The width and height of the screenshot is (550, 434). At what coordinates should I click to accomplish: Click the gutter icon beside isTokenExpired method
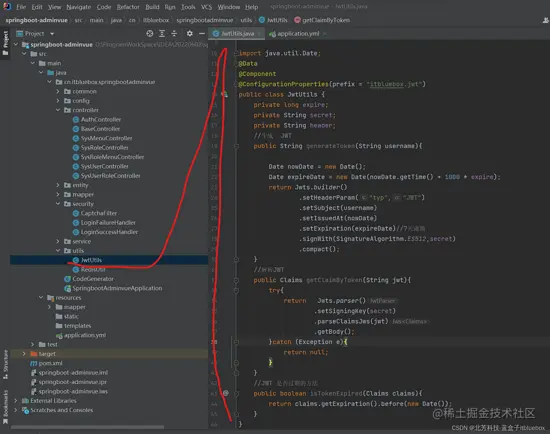[x=226, y=393]
